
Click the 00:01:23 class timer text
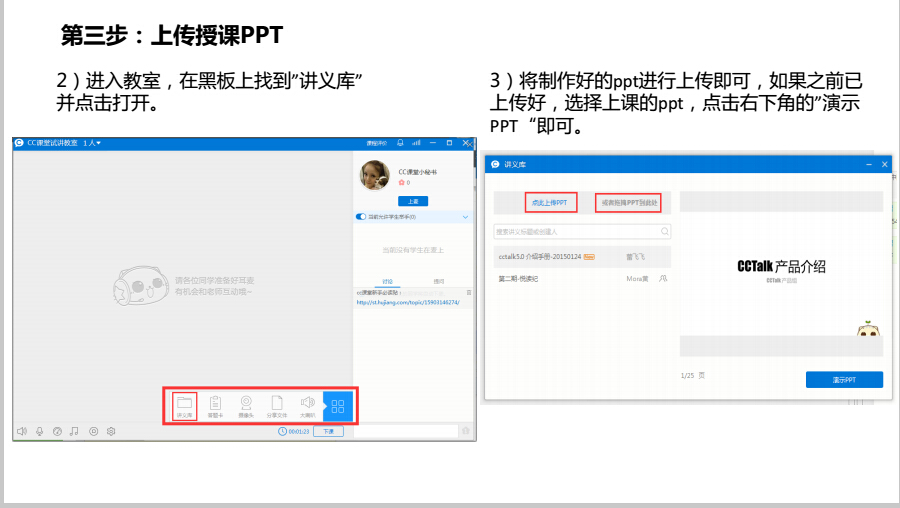[298, 431]
